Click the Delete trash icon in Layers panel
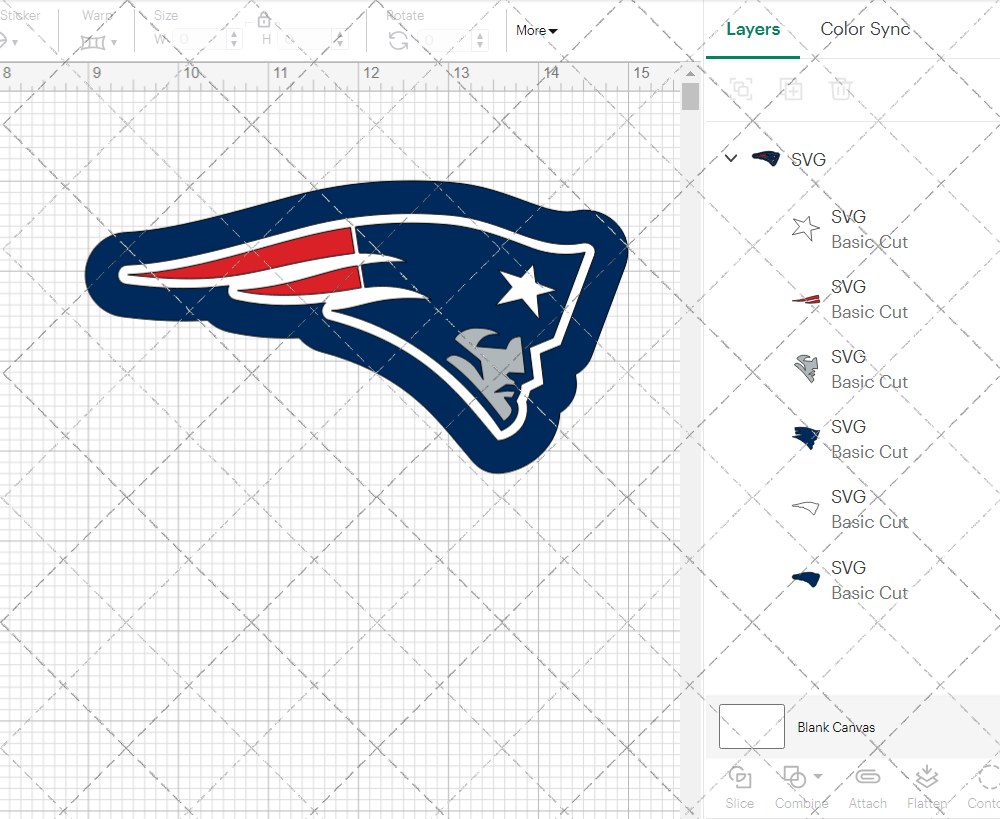The image size is (1000, 819). tap(841, 89)
